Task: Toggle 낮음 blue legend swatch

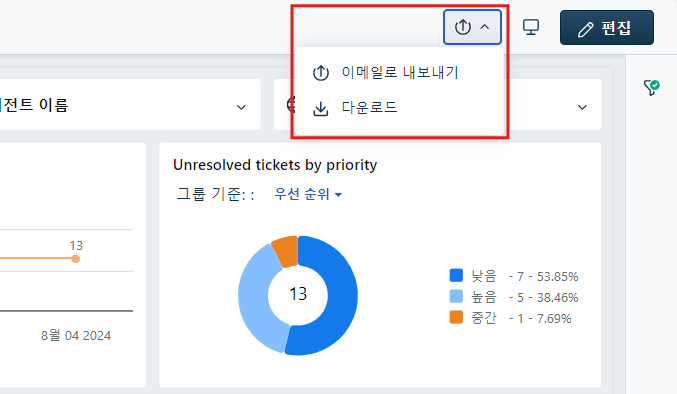Action: 456,275
